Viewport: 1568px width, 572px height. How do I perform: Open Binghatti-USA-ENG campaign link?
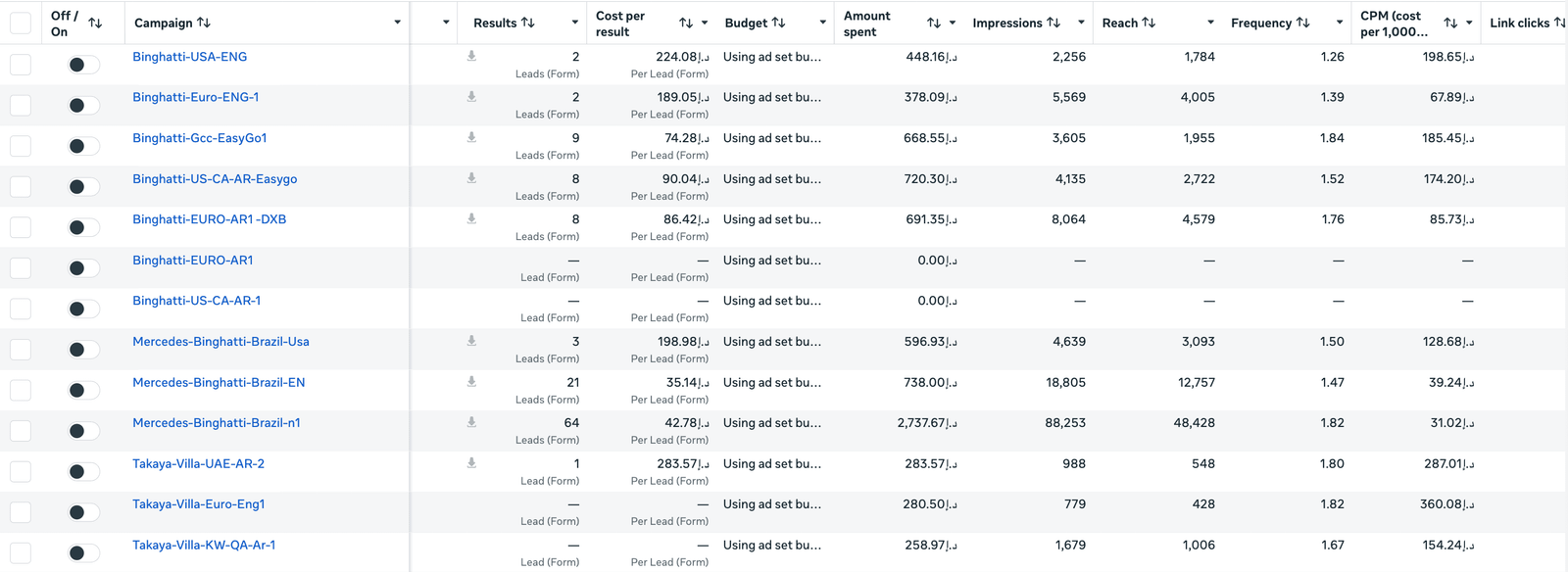(190, 57)
